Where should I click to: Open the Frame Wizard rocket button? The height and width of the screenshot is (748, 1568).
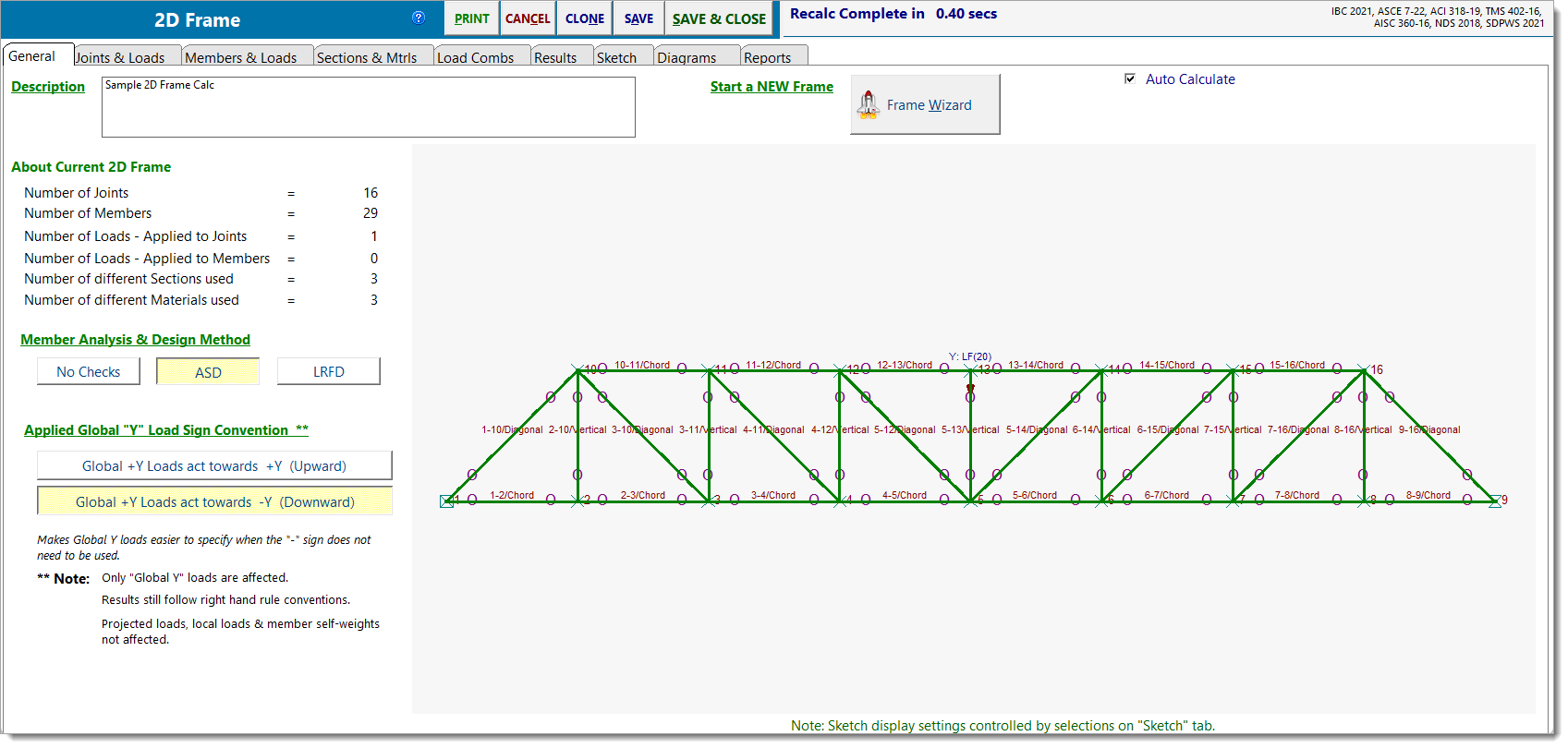[x=925, y=105]
